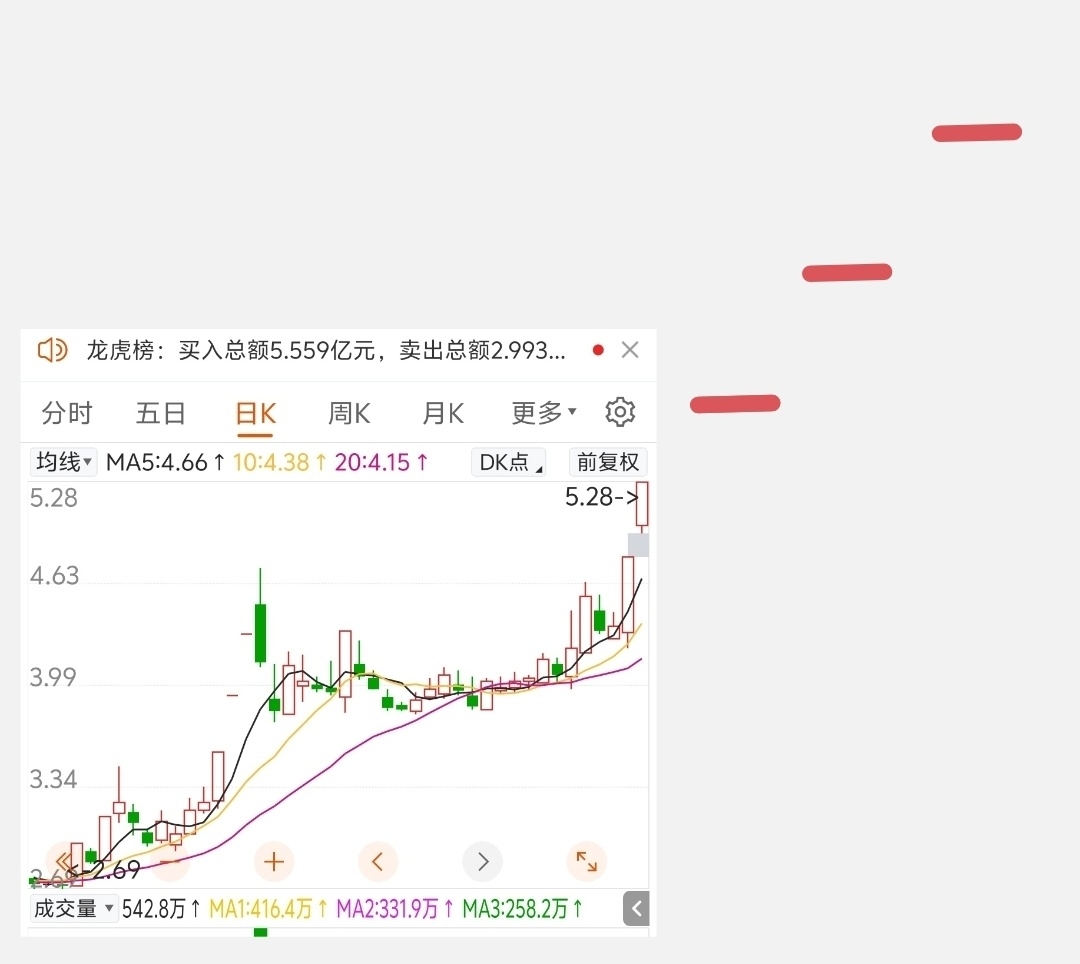Click the MA2:331.9万 volume average

tap(395, 909)
